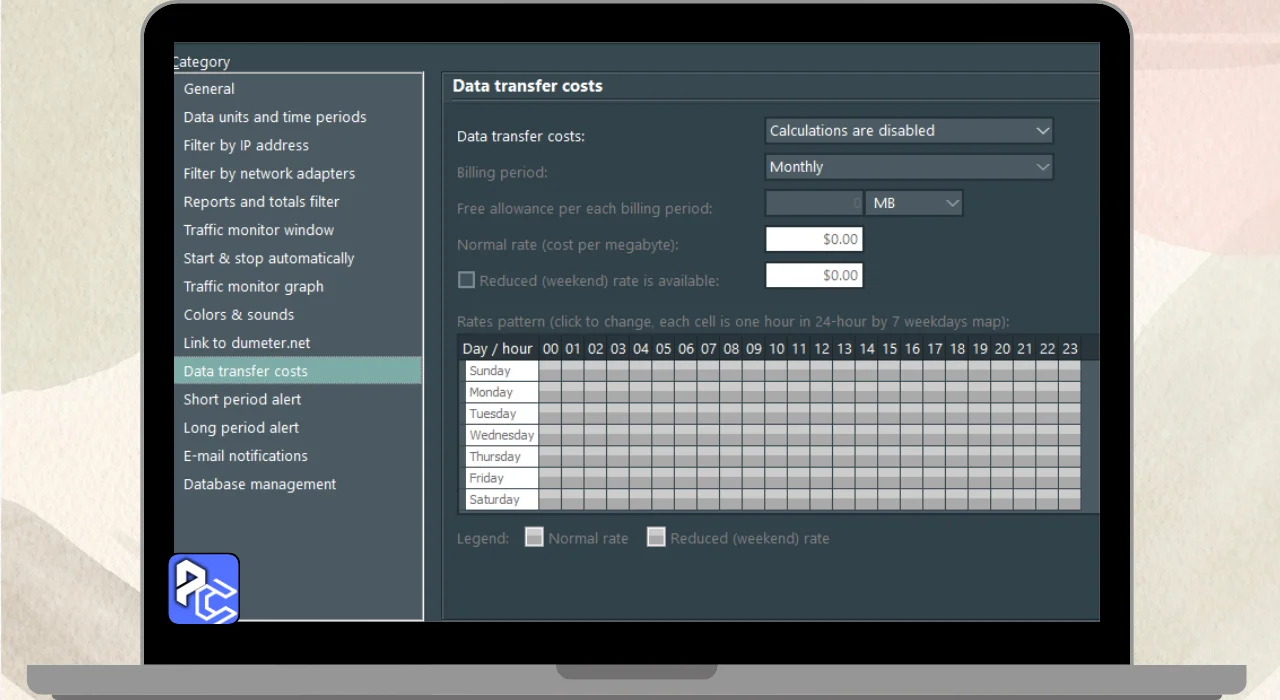
Task: Click the blue PC logo icon
Action: point(204,589)
